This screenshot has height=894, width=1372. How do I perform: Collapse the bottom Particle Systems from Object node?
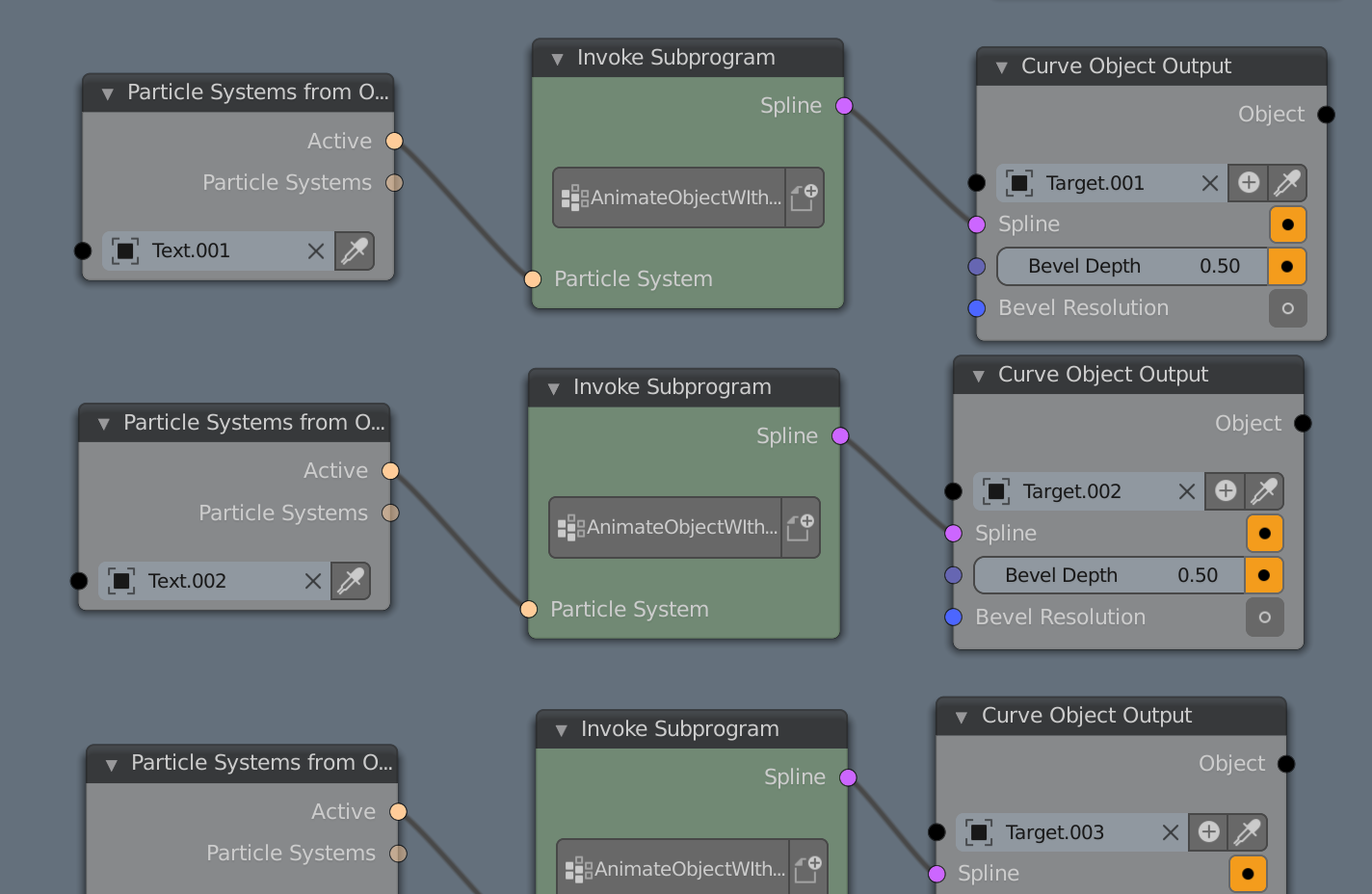(x=112, y=765)
